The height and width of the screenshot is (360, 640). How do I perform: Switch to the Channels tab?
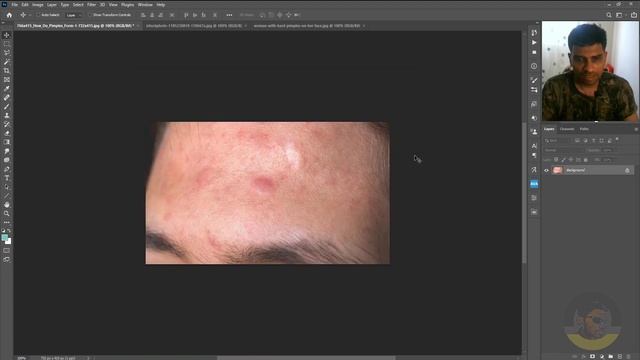(567, 129)
